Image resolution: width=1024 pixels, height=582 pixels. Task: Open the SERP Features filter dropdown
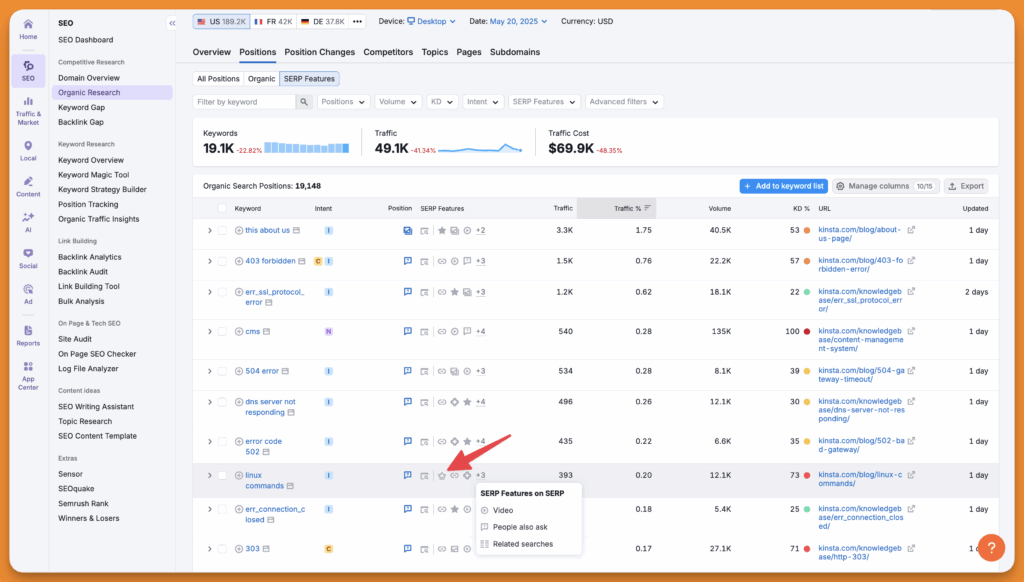[x=543, y=102]
